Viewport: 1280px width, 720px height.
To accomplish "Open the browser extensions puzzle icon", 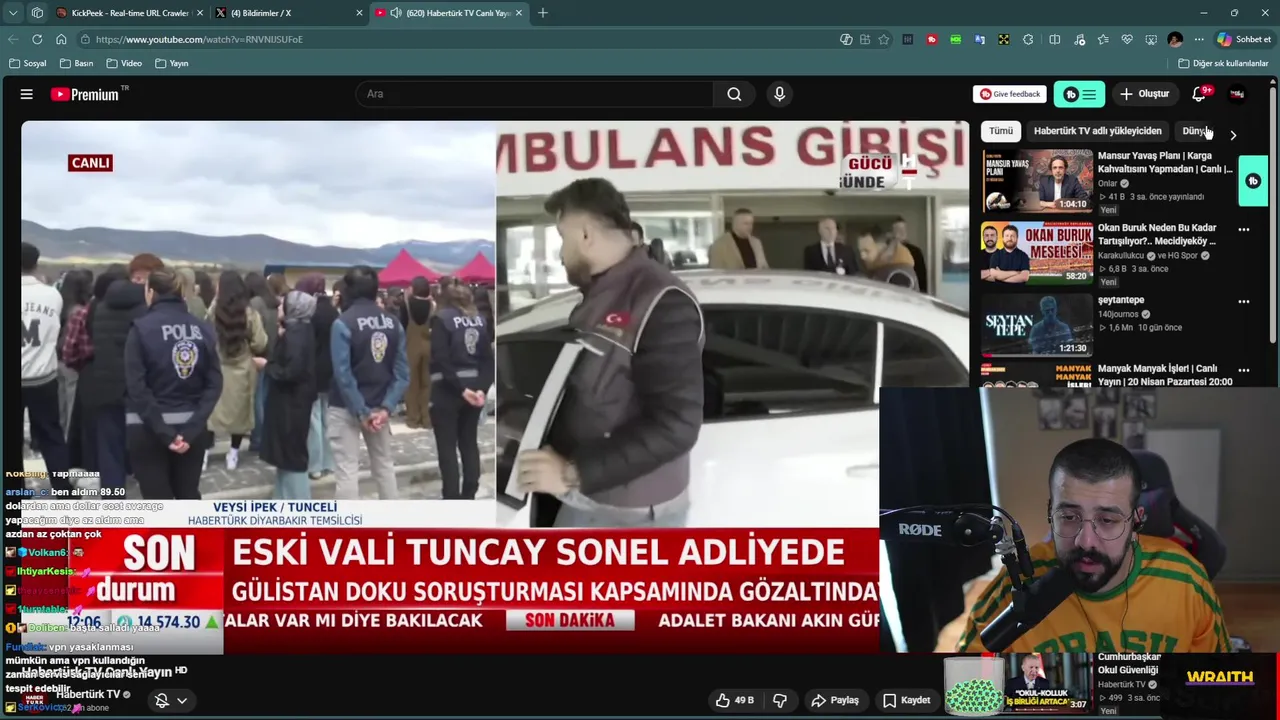I will pos(1028,39).
